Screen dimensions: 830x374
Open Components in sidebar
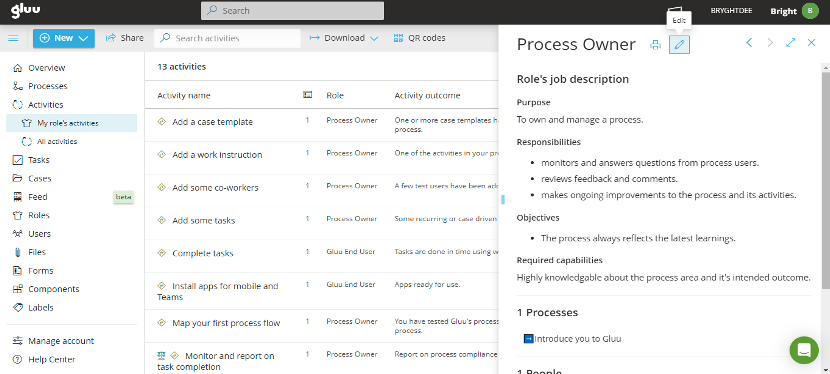click(53, 289)
